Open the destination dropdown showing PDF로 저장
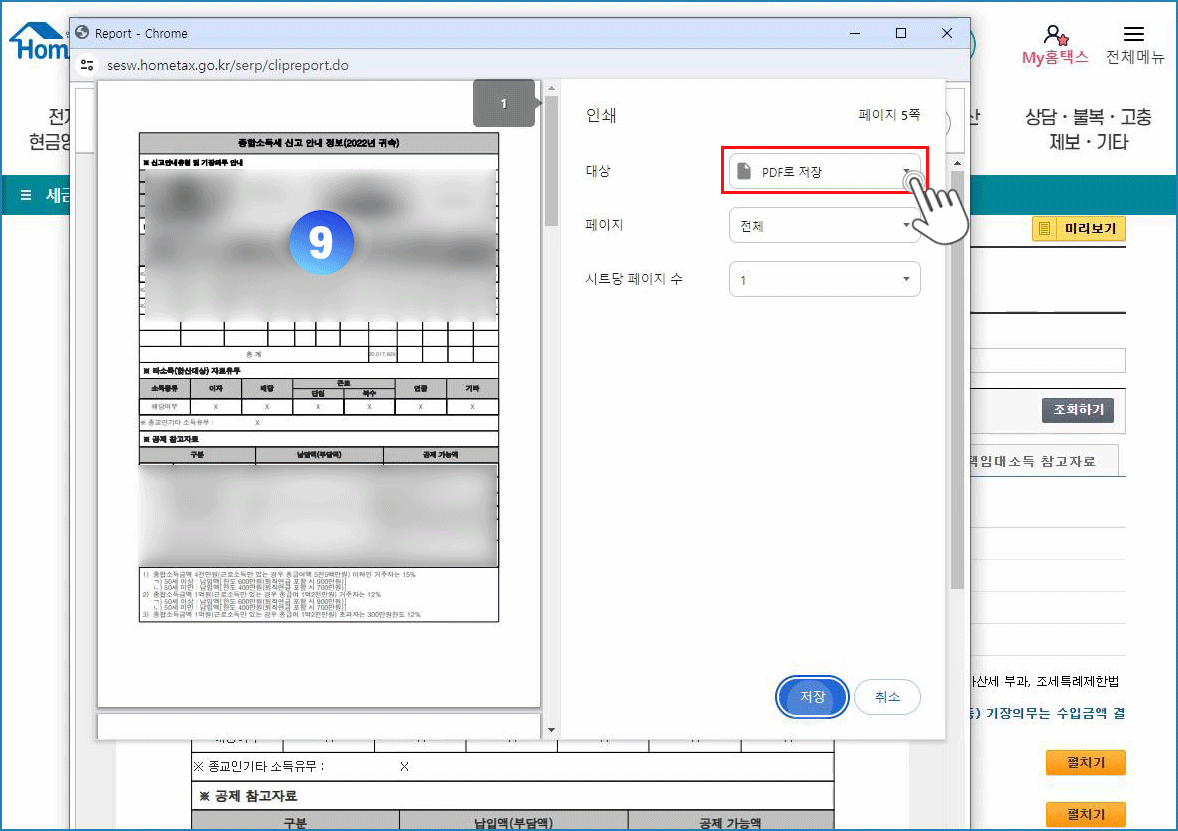 pyautogui.click(x=824, y=171)
